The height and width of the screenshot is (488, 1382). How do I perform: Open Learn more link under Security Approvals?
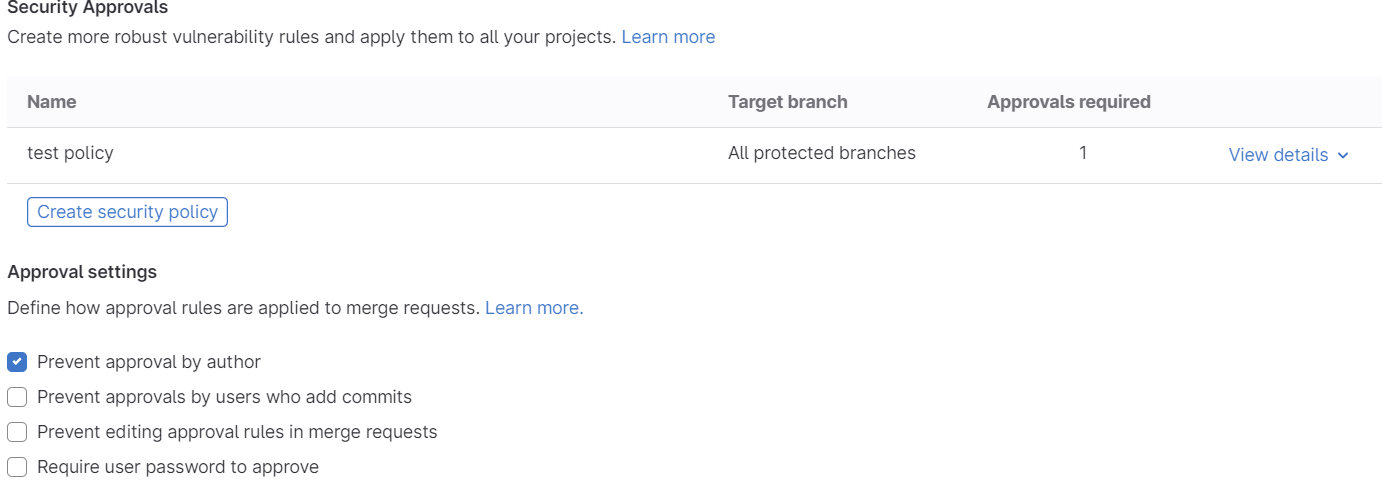668,37
